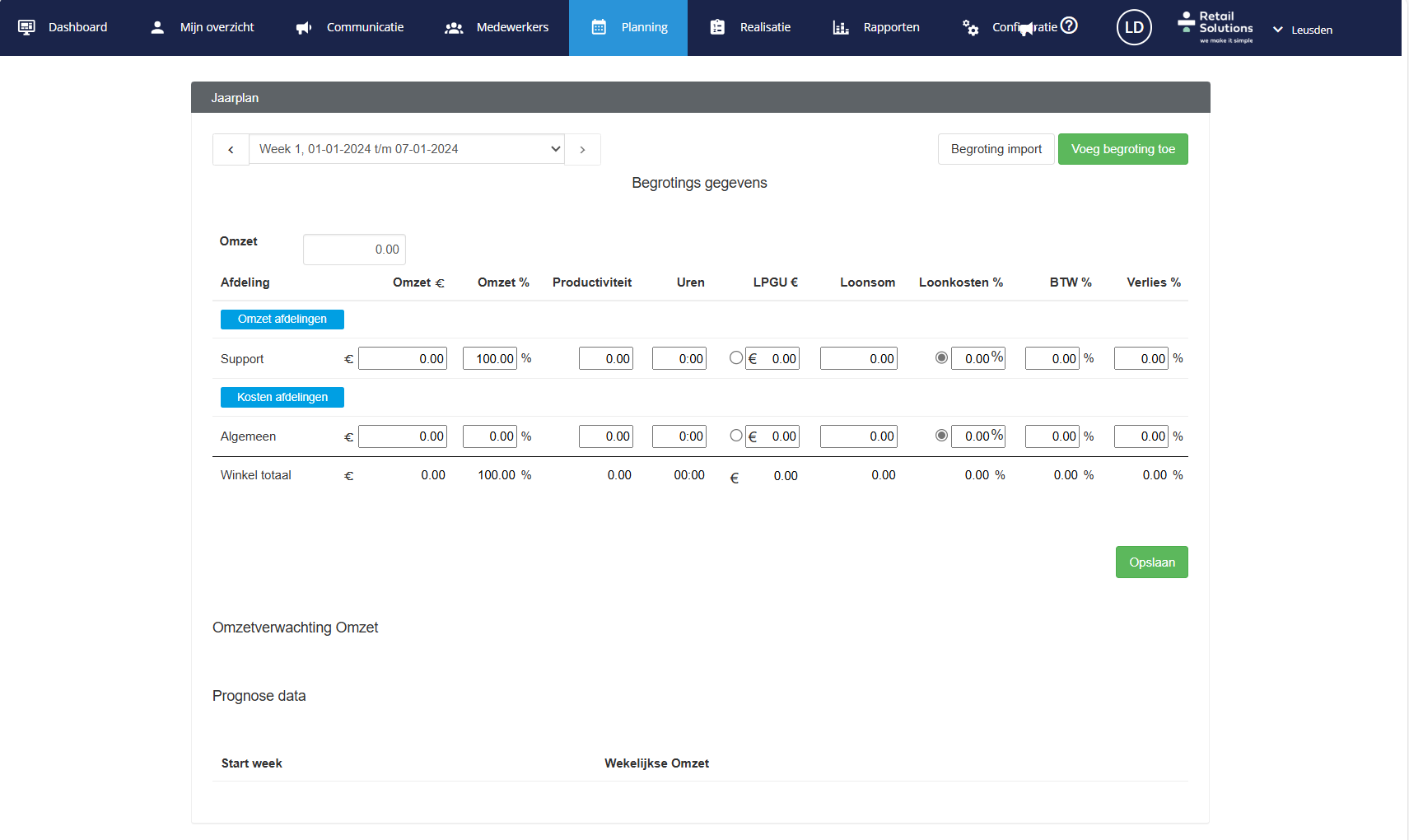Select LPGU radio button for Algemeen
This screenshot has width=1409, height=840.
(x=736, y=436)
